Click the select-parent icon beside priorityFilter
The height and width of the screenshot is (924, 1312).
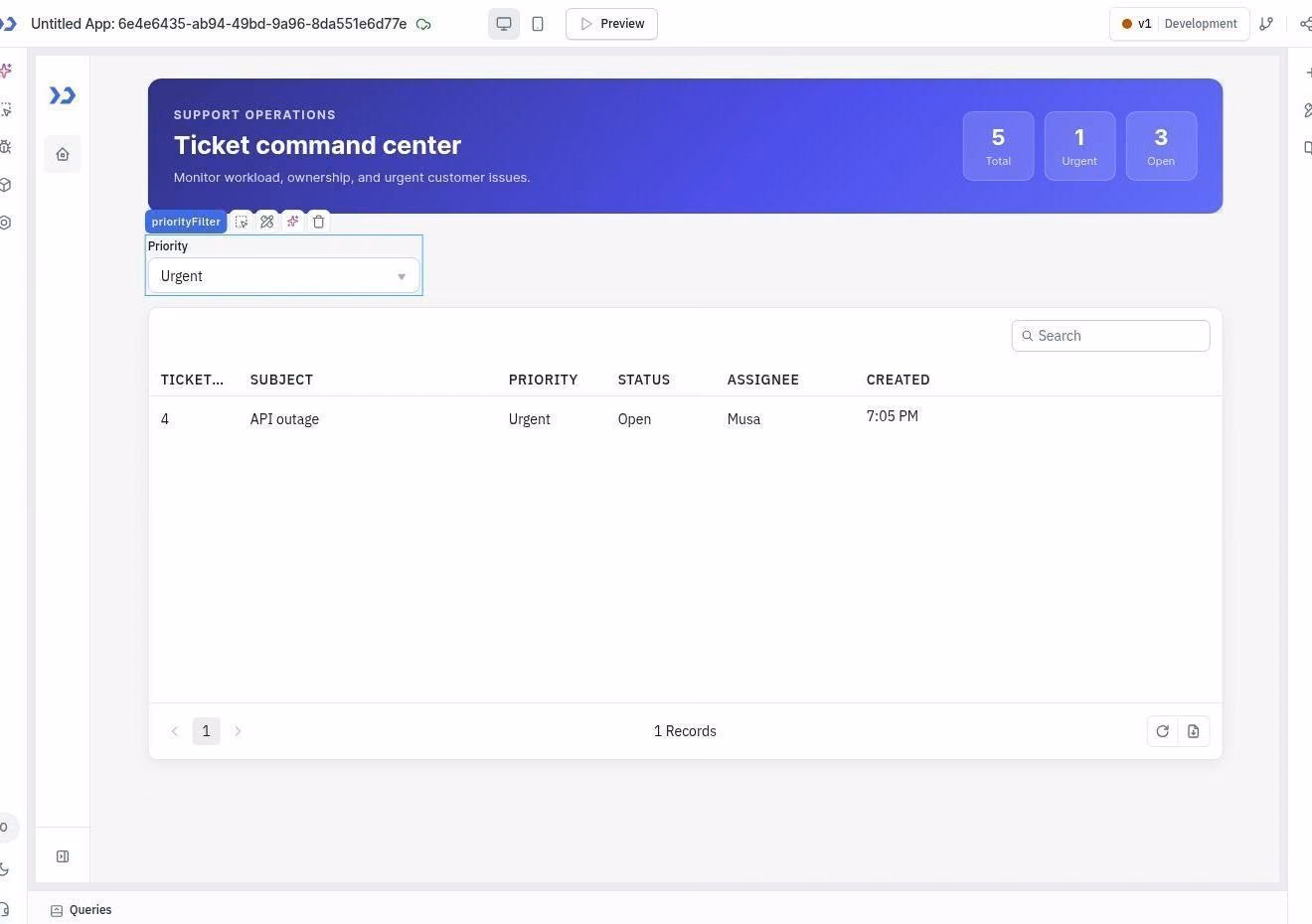point(242,222)
